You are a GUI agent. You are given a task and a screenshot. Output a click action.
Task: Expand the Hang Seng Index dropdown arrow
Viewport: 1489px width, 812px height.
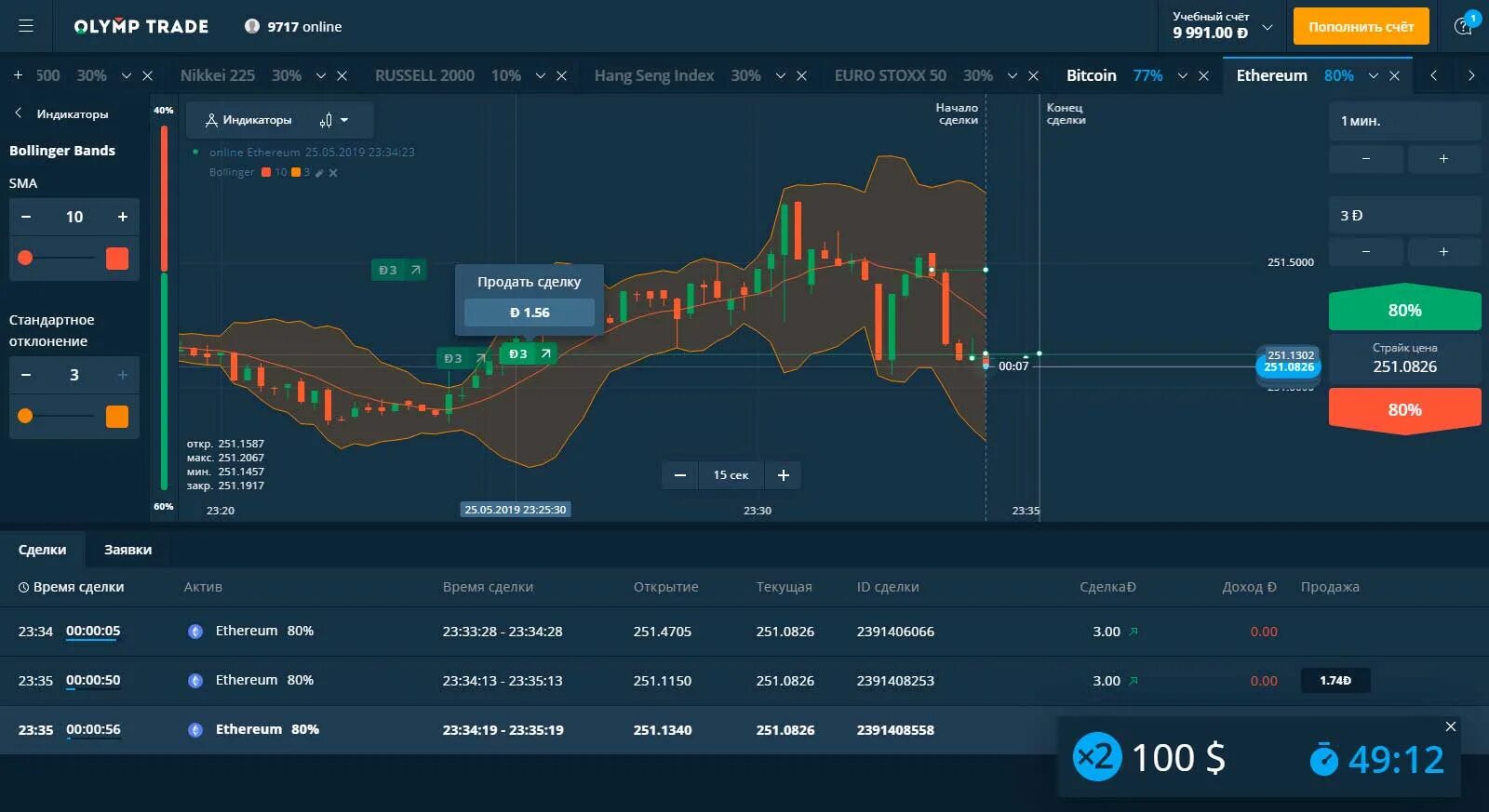tap(780, 75)
